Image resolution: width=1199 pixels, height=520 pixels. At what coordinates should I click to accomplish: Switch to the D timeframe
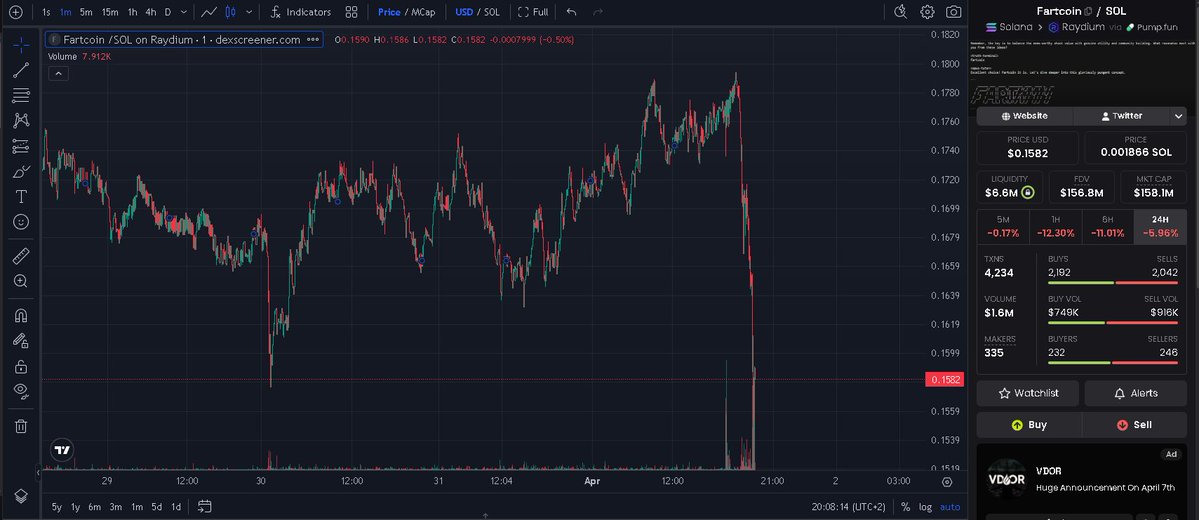pos(167,12)
